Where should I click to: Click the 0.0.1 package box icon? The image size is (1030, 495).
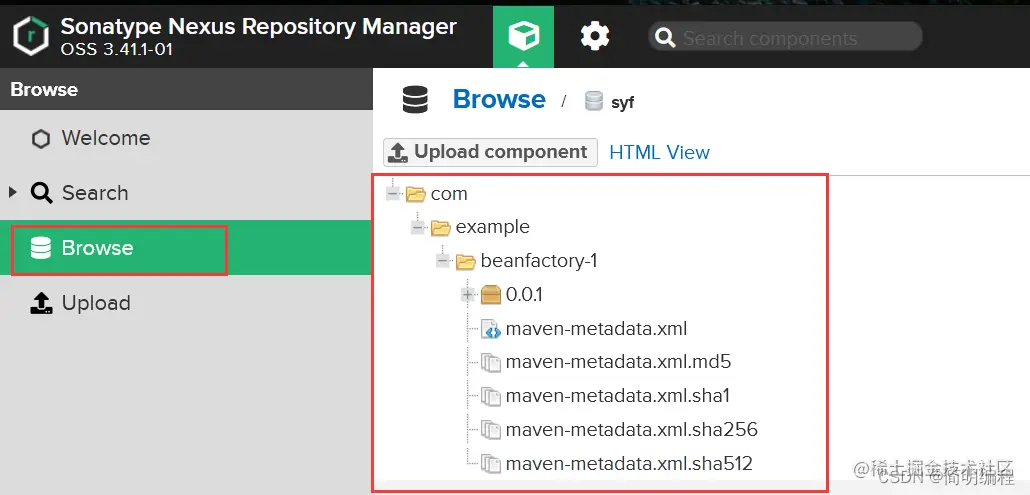coord(491,295)
